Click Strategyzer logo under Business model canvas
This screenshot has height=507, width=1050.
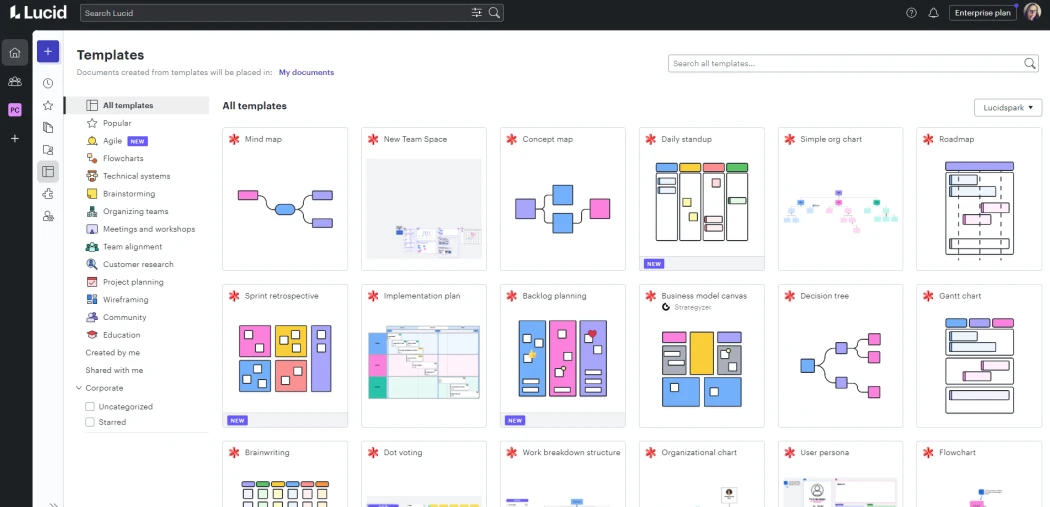click(666, 307)
